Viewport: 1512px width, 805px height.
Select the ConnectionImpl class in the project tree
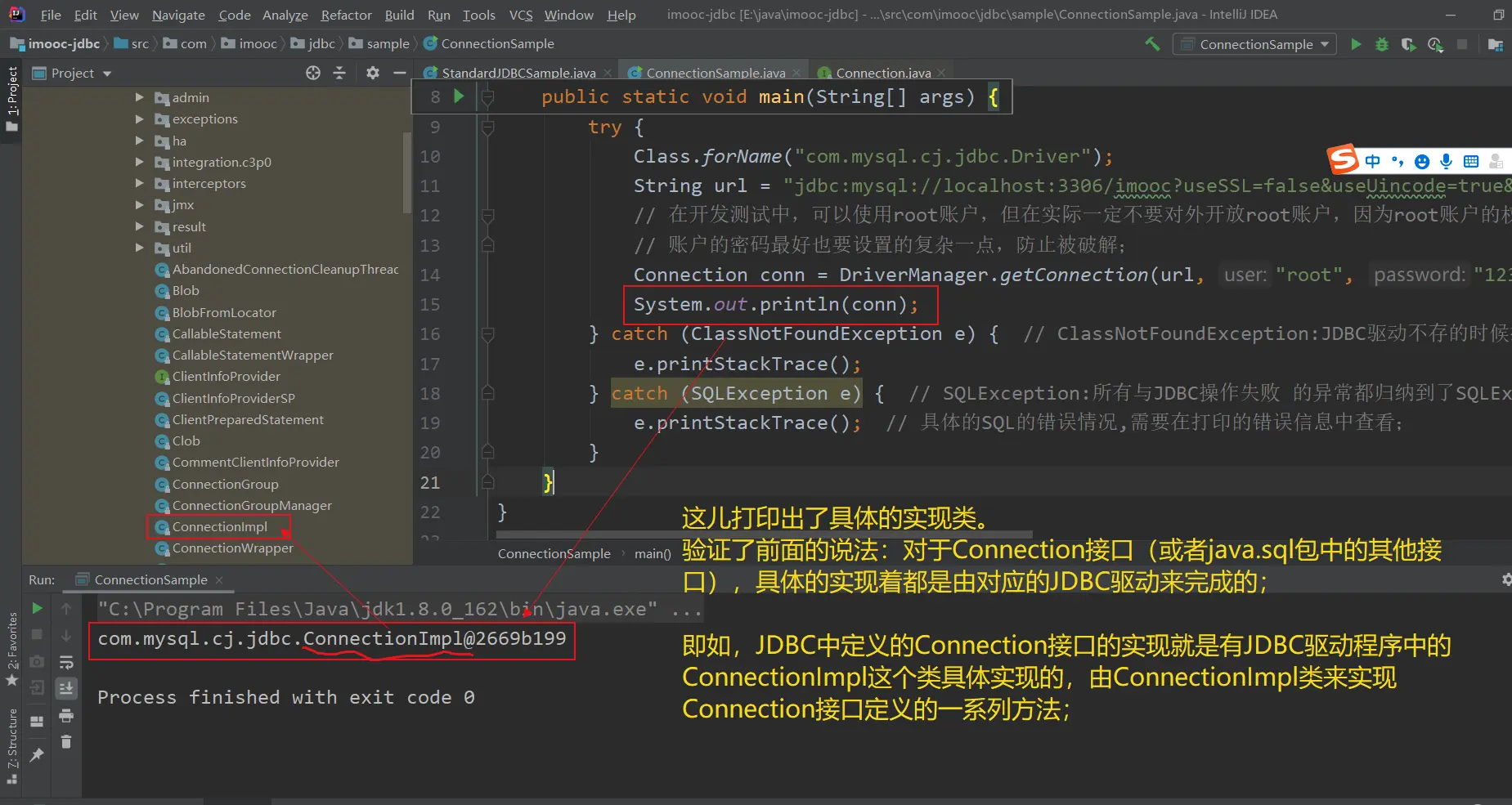[x=219, y=527]
